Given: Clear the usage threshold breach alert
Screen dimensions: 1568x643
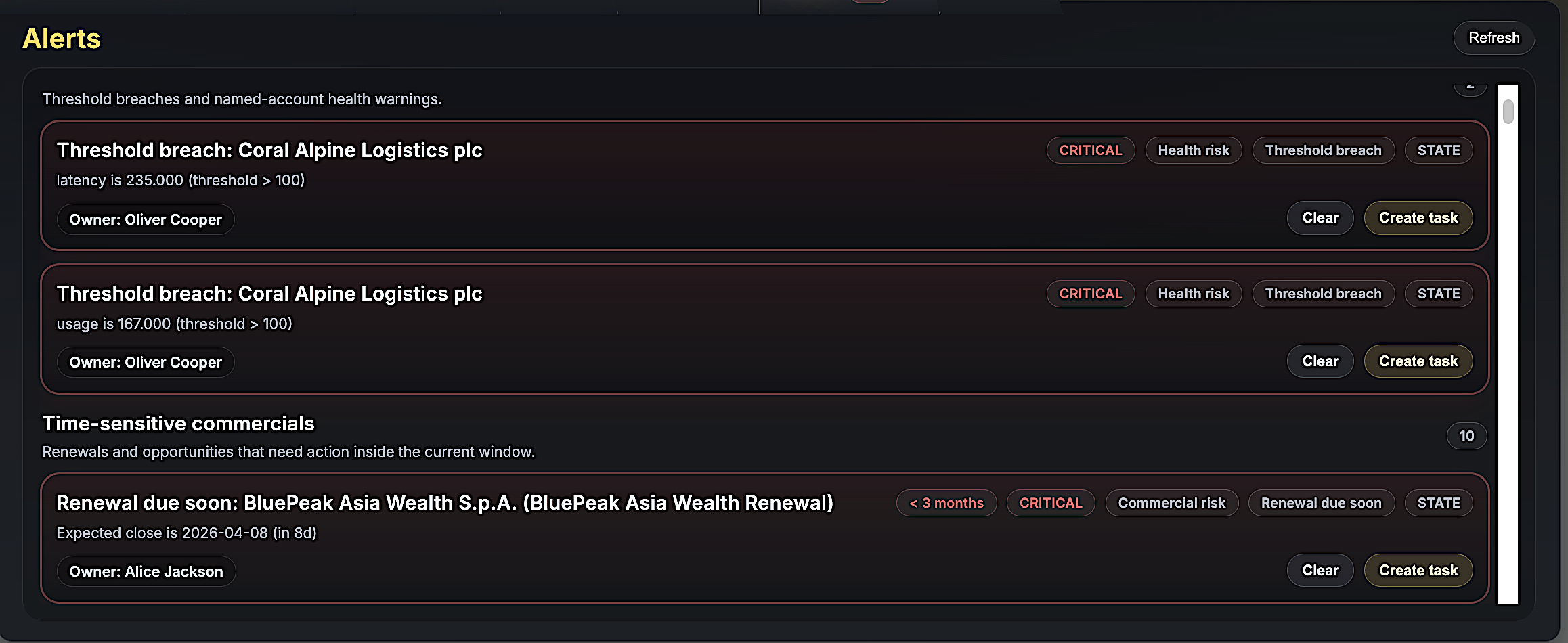Looking at the screenshot, I should tap(1320, 361).
